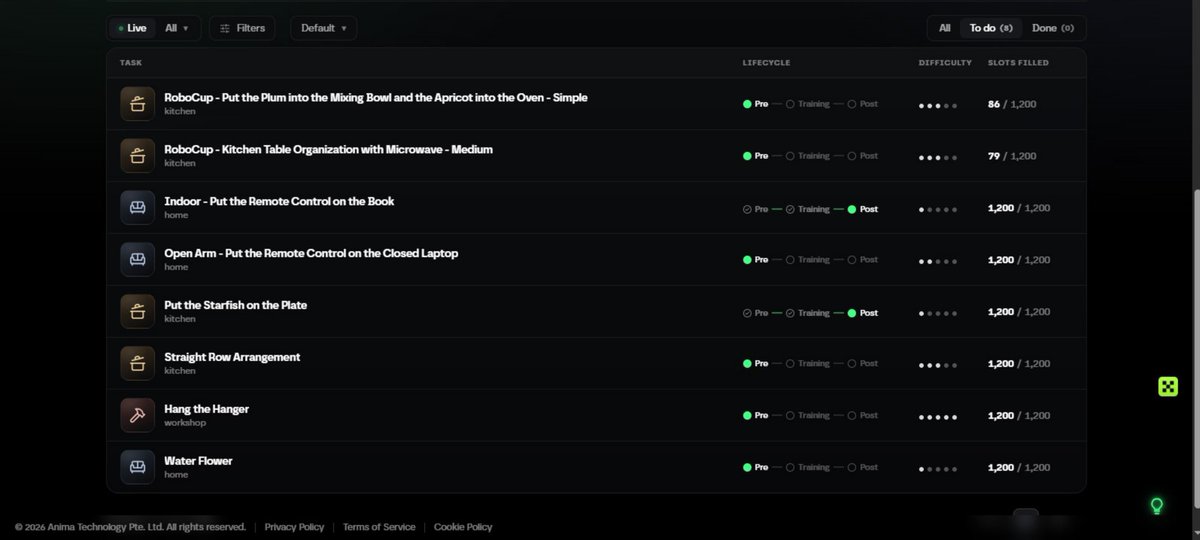This screenshot has height=540, width=1200.
Task: Click the difficulty dots of Hang the Hanger
Action: click(x=938, y=417)
